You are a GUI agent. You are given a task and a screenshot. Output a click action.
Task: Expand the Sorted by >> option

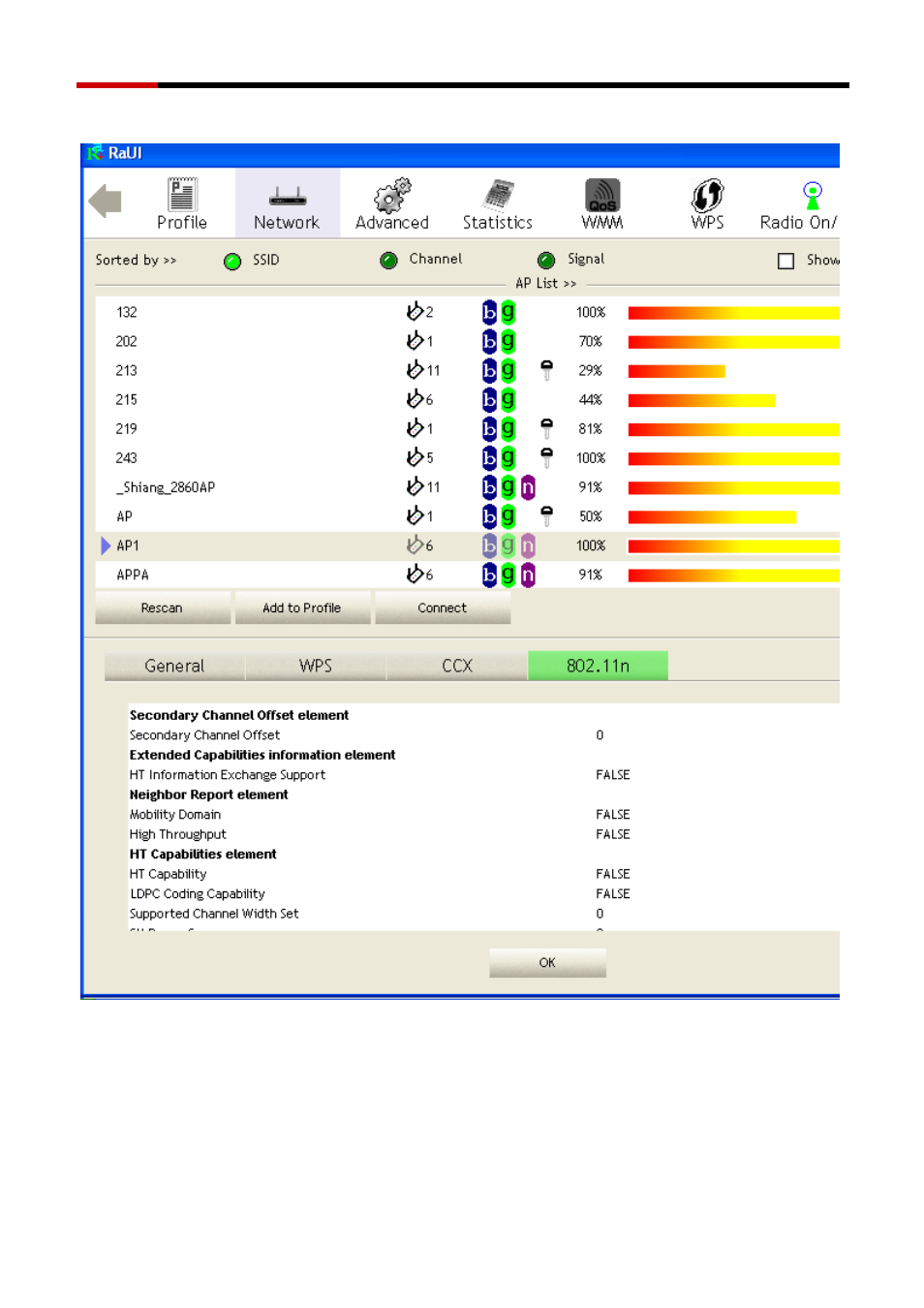click(136, 260)
